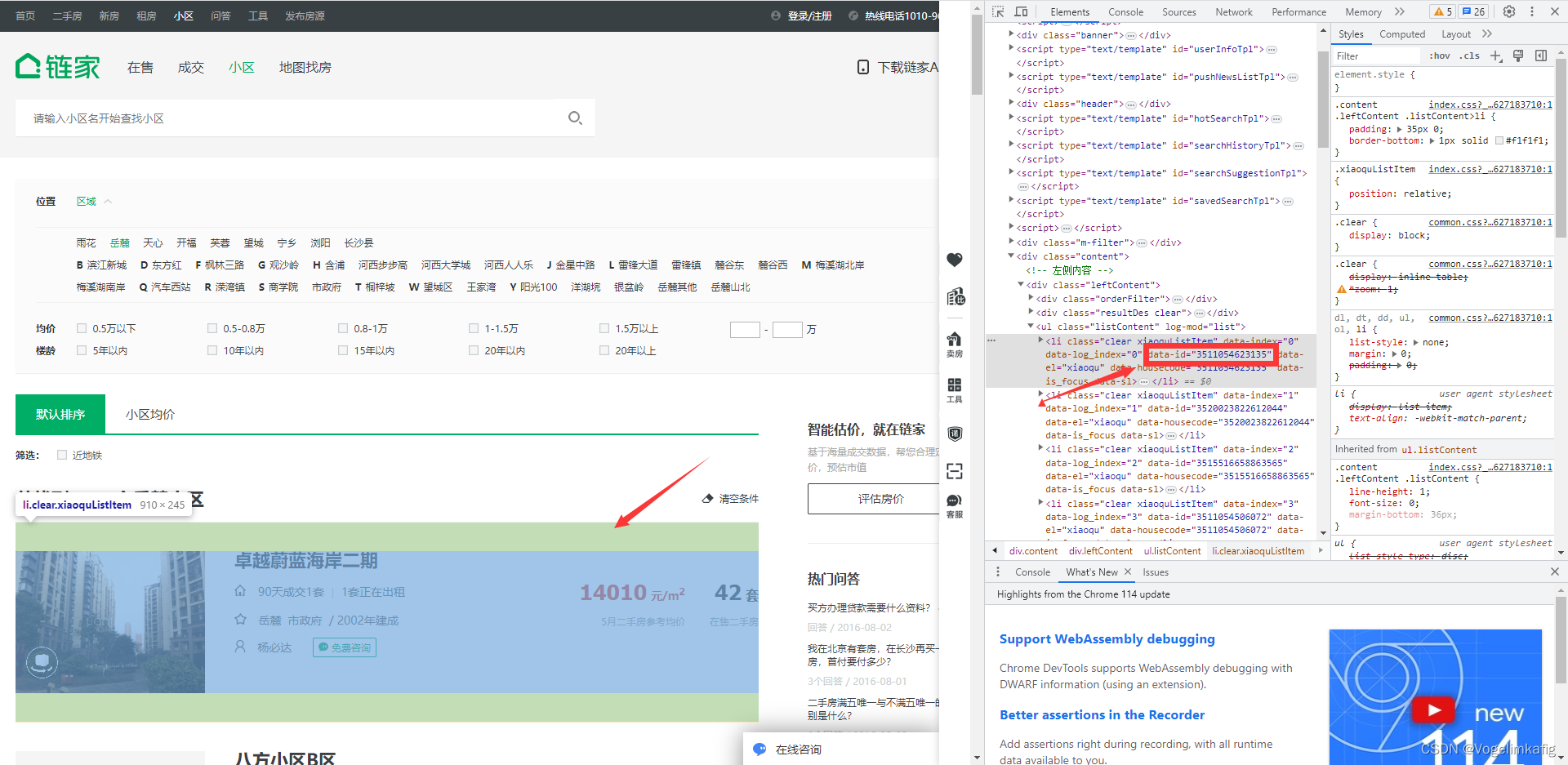
Task: Expand the div class="banner" node
Action: tap(1011, 34)
